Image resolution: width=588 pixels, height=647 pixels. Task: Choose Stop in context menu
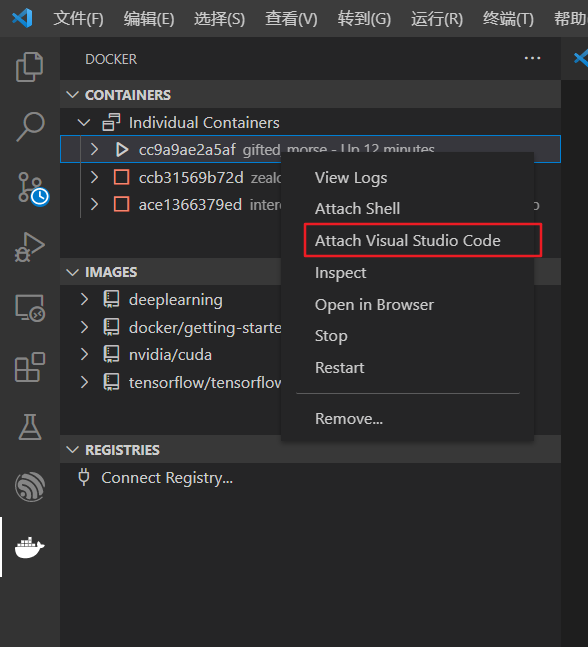pyautogui.click(x=331, y=336)
